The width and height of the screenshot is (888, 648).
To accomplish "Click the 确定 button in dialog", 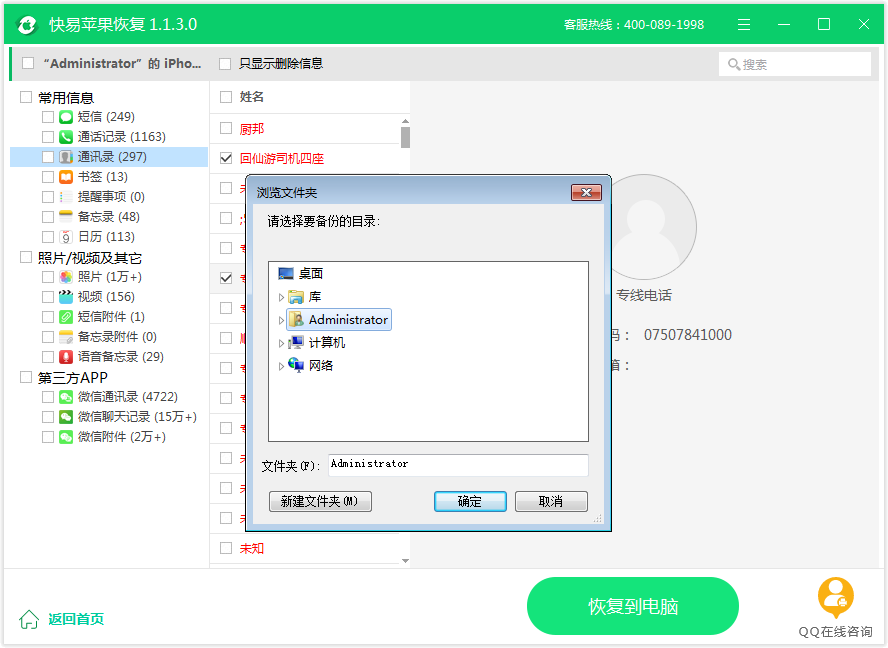I will point(470,502).
